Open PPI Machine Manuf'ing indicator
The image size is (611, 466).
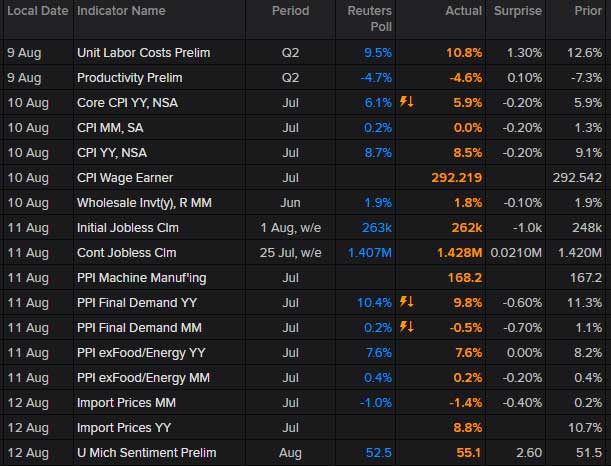[142, 278]
